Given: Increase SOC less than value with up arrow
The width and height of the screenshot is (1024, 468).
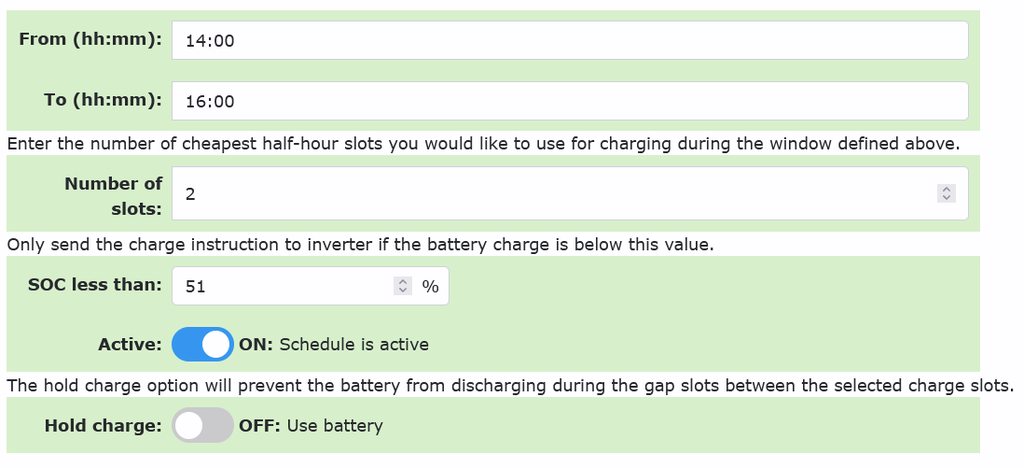Looking at the screenshot, I should (403, 281).
